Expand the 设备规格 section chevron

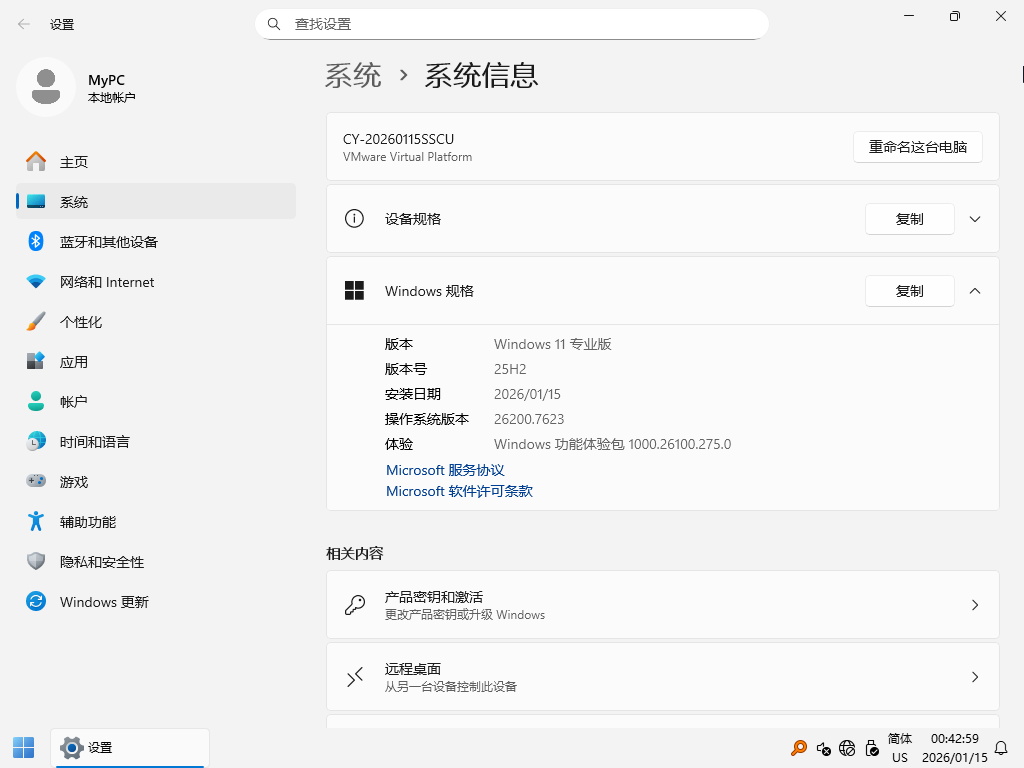point(975,219)
